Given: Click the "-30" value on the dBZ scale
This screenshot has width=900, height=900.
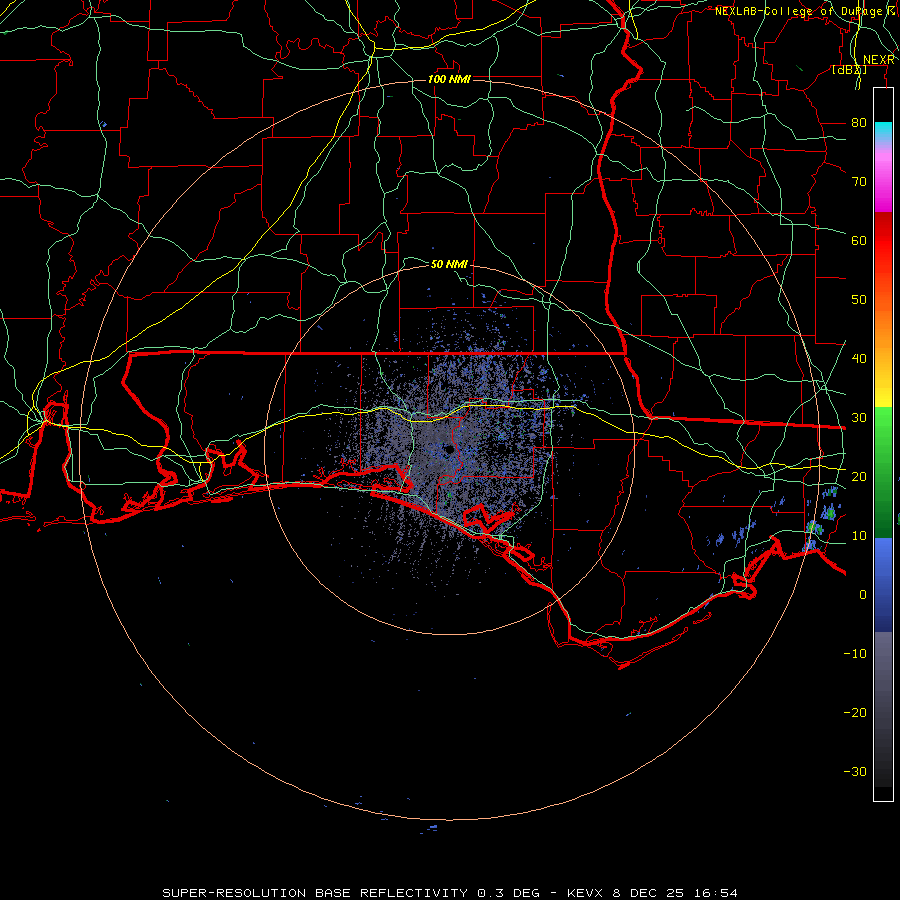Looking at the screenshot, I should (855, 771).
